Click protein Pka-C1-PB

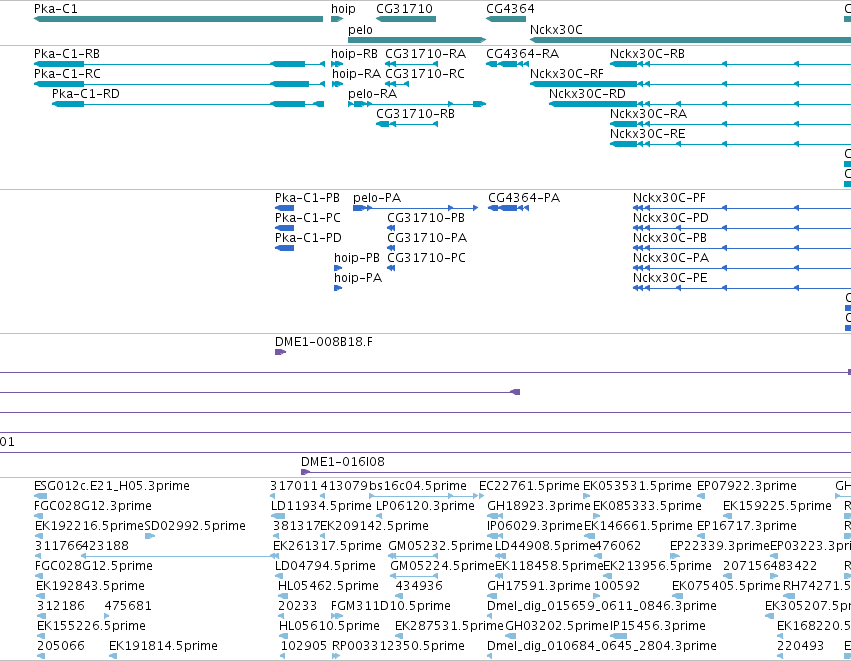(284, 208)
